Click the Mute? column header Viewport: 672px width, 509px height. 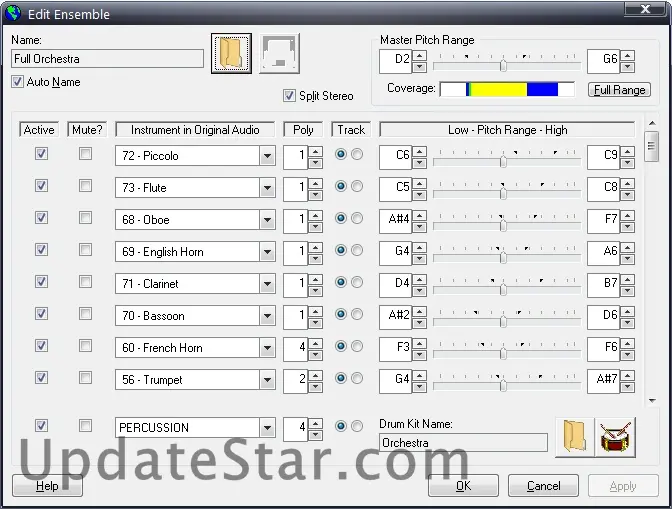[87, 130]
